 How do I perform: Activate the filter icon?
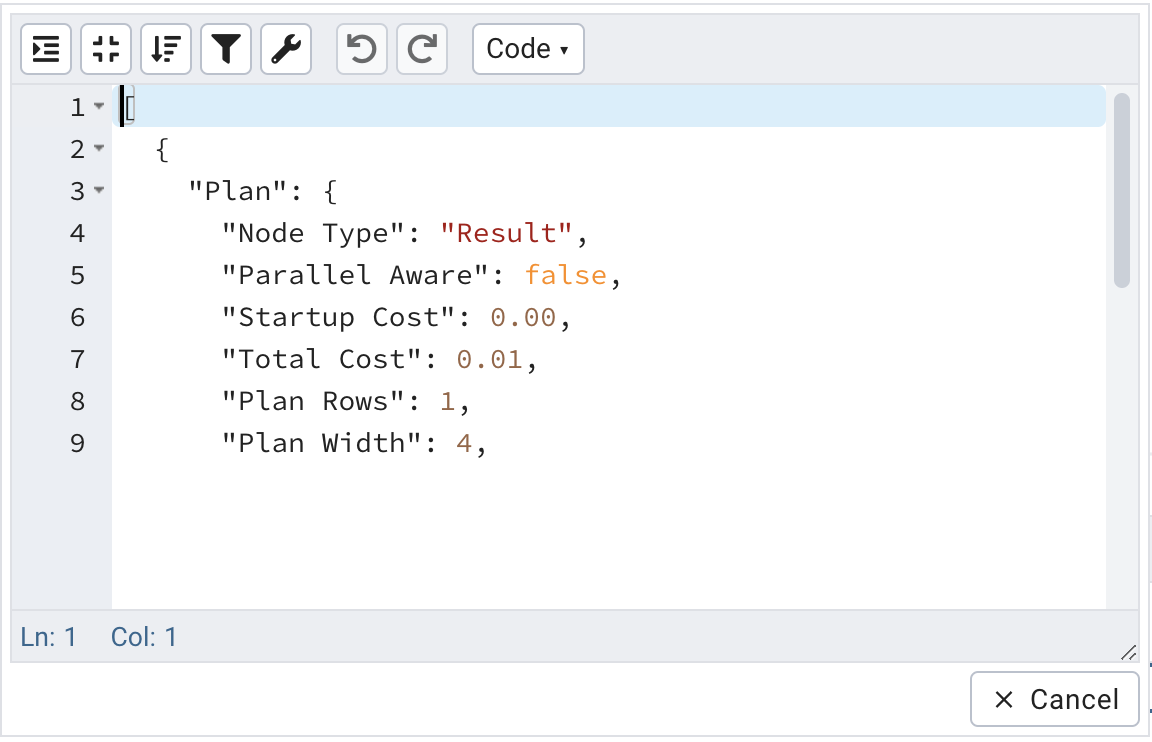click(225, 48)
